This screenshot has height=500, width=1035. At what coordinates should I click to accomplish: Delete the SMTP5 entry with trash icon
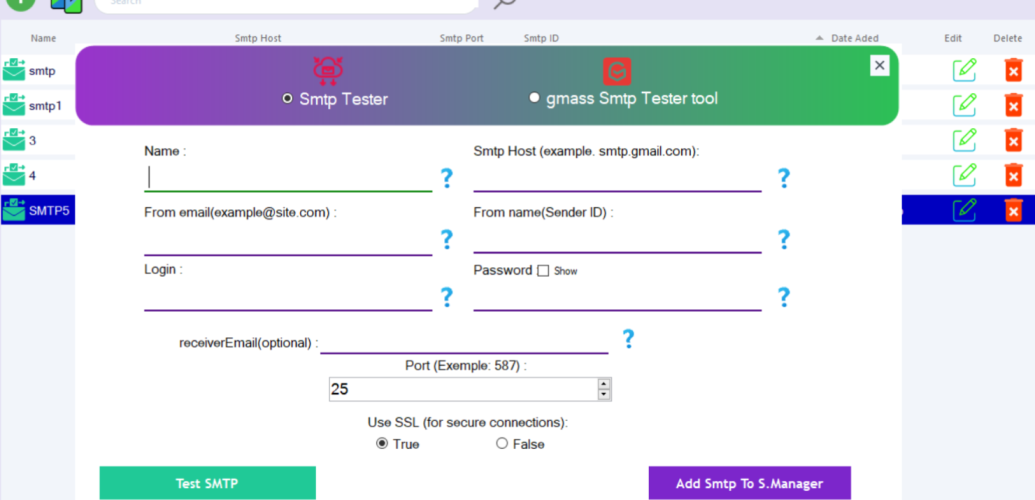coord(1013,210)
